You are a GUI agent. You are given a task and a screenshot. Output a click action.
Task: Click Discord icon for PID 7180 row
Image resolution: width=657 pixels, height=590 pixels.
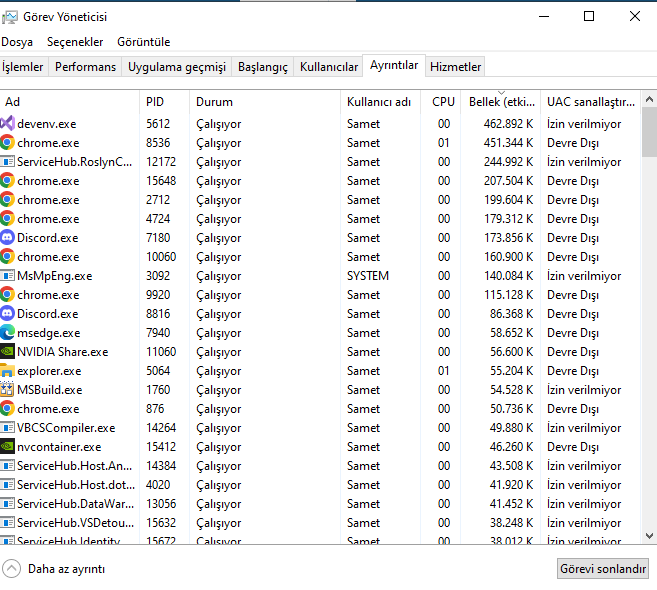coord(8,238)
